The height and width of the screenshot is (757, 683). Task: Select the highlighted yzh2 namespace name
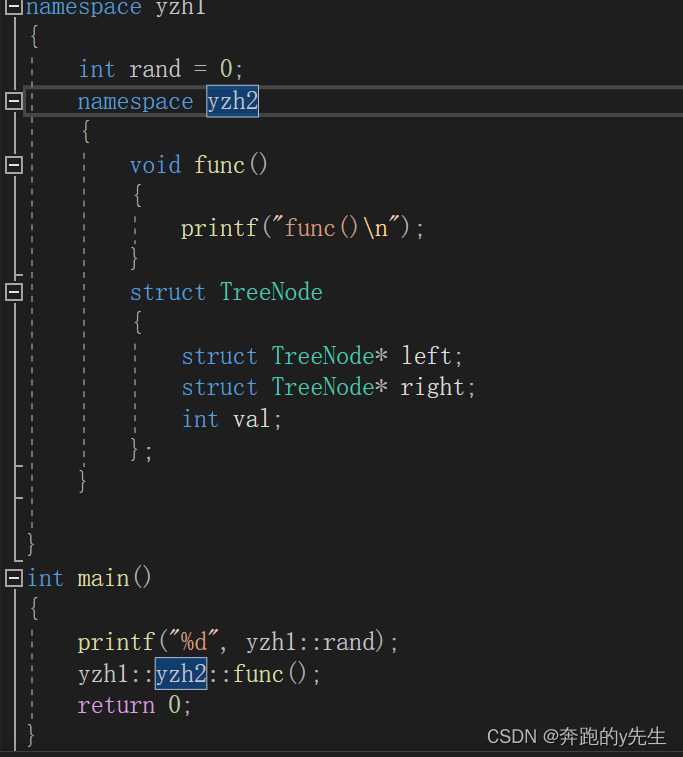pyautogui.click(x=233, y=101)
